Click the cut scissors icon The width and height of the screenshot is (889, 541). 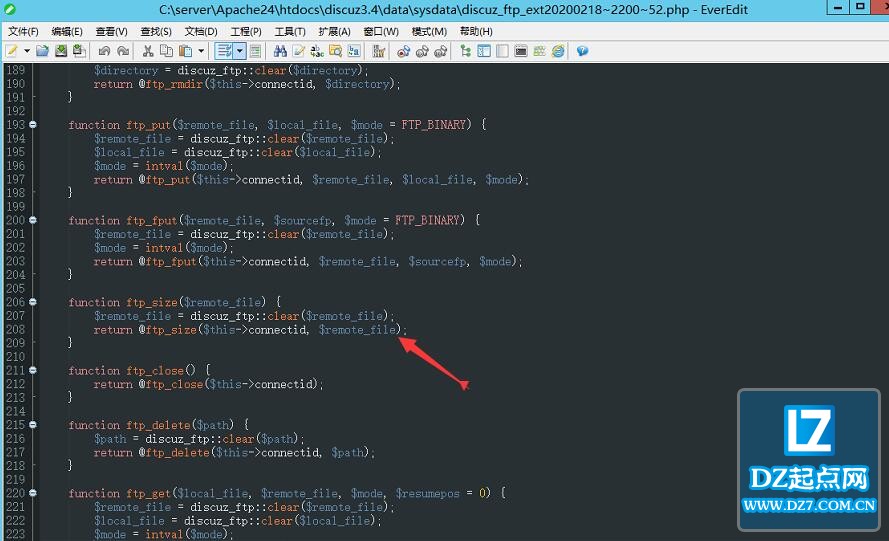click(x=148, y=51)
